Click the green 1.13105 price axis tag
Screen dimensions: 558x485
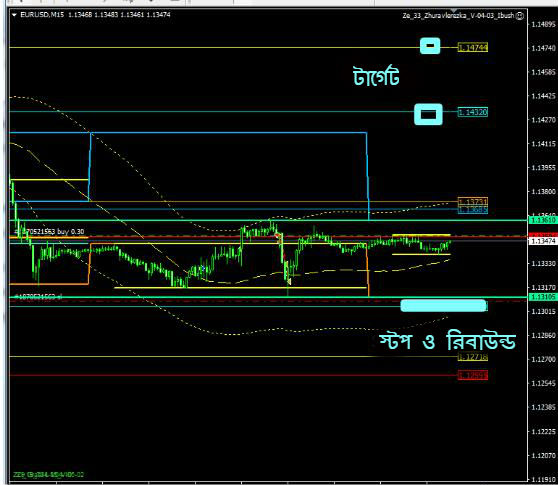pyautogui.click(x=543, y=297)
